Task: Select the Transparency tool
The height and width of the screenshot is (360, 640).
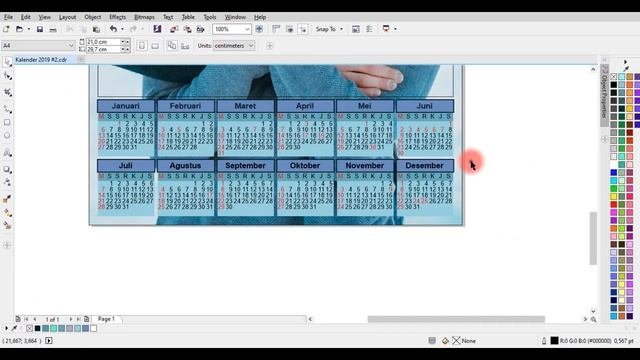Action: pos(7,182)
